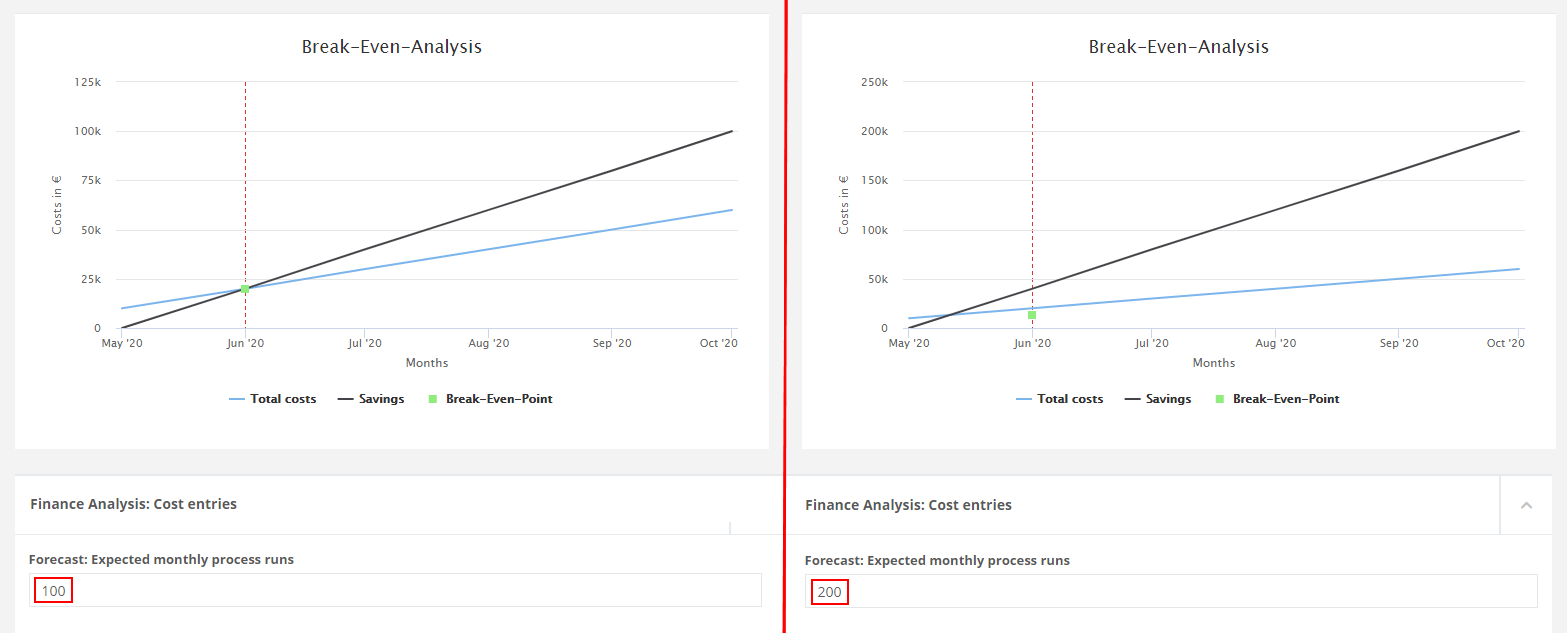Click green break-even marker in left chart
The height and width of the screenshot is (633, 1567).
[245, 289]
